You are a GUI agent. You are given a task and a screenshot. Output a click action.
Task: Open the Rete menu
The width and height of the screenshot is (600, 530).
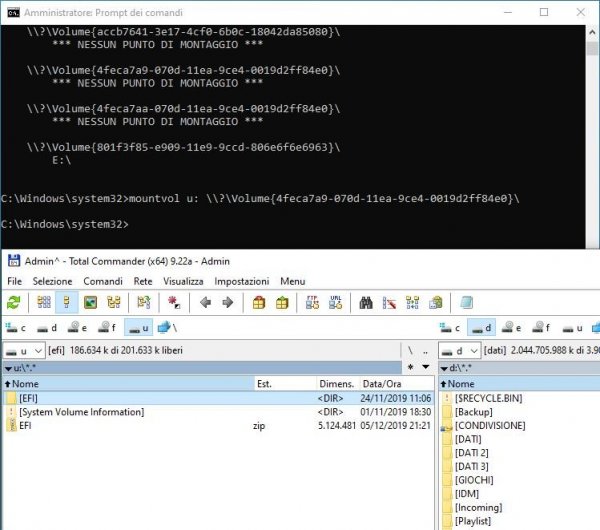click(143, 281)
